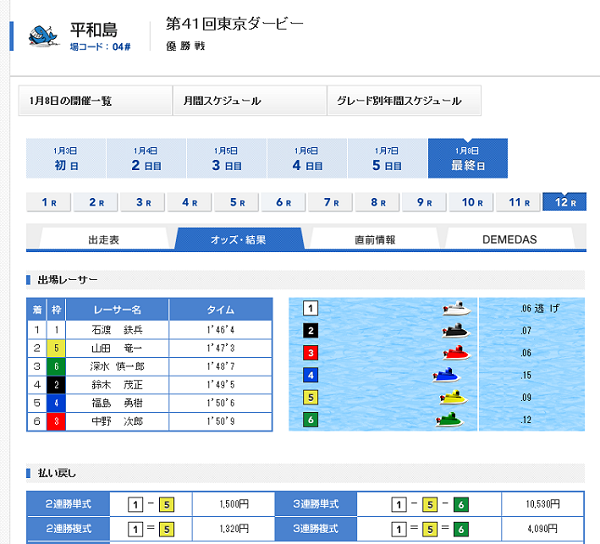Click the yellow boat 5 icon

453,397
